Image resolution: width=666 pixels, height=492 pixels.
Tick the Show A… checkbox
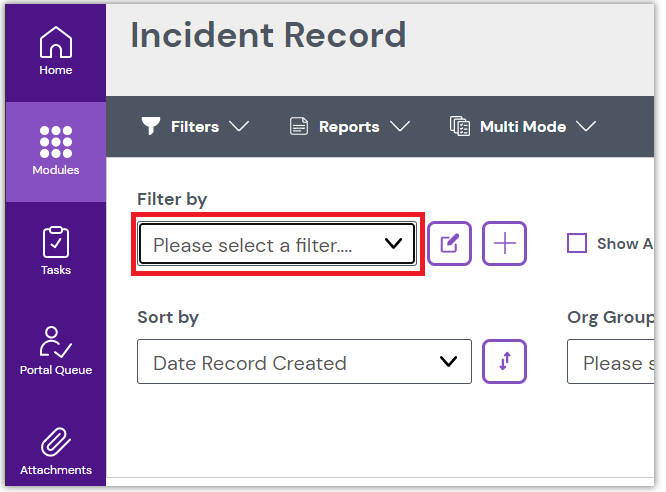577,243
